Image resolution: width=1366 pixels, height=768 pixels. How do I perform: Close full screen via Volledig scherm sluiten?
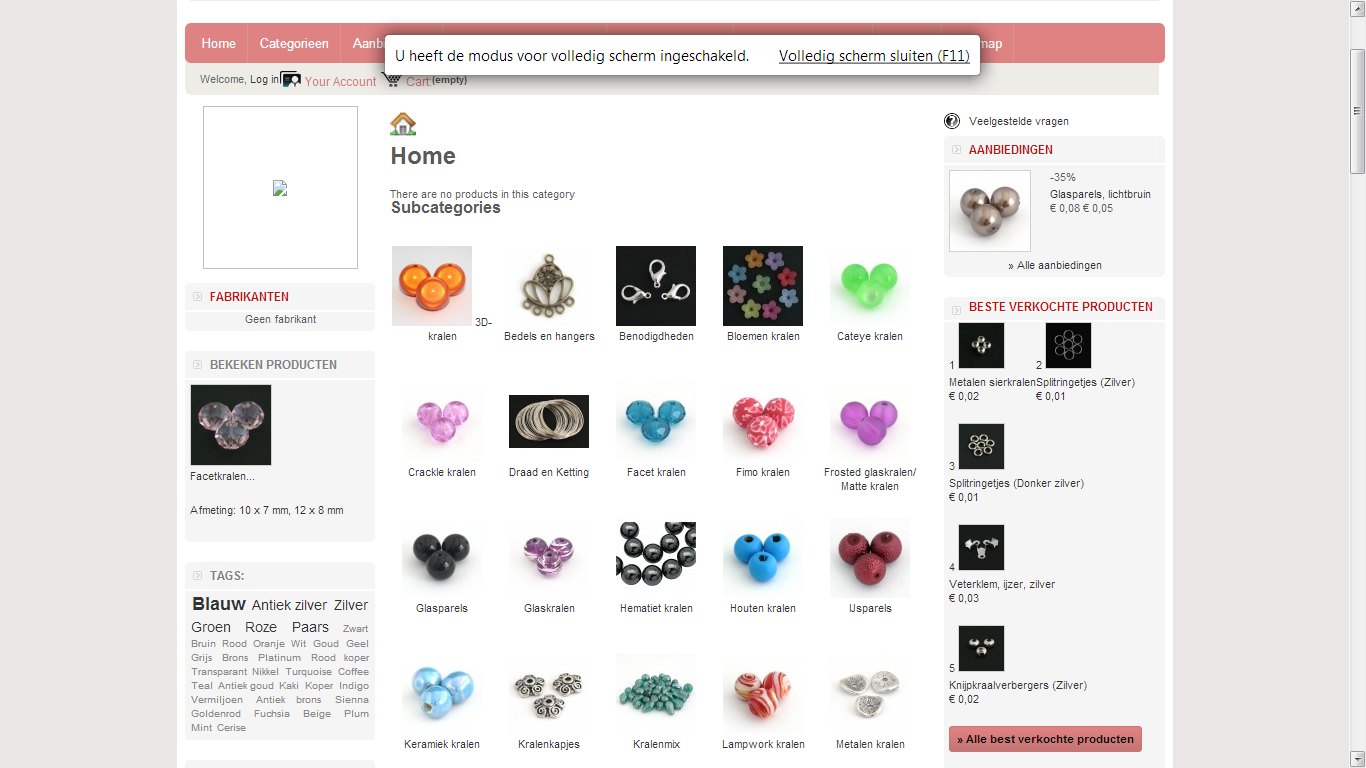point(874,56)
